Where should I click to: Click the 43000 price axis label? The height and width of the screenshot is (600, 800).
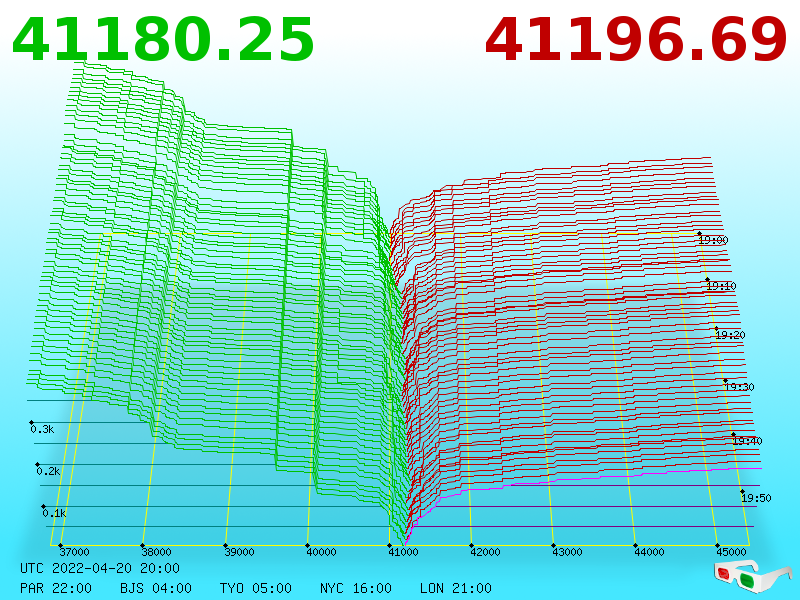pos(567,552)
